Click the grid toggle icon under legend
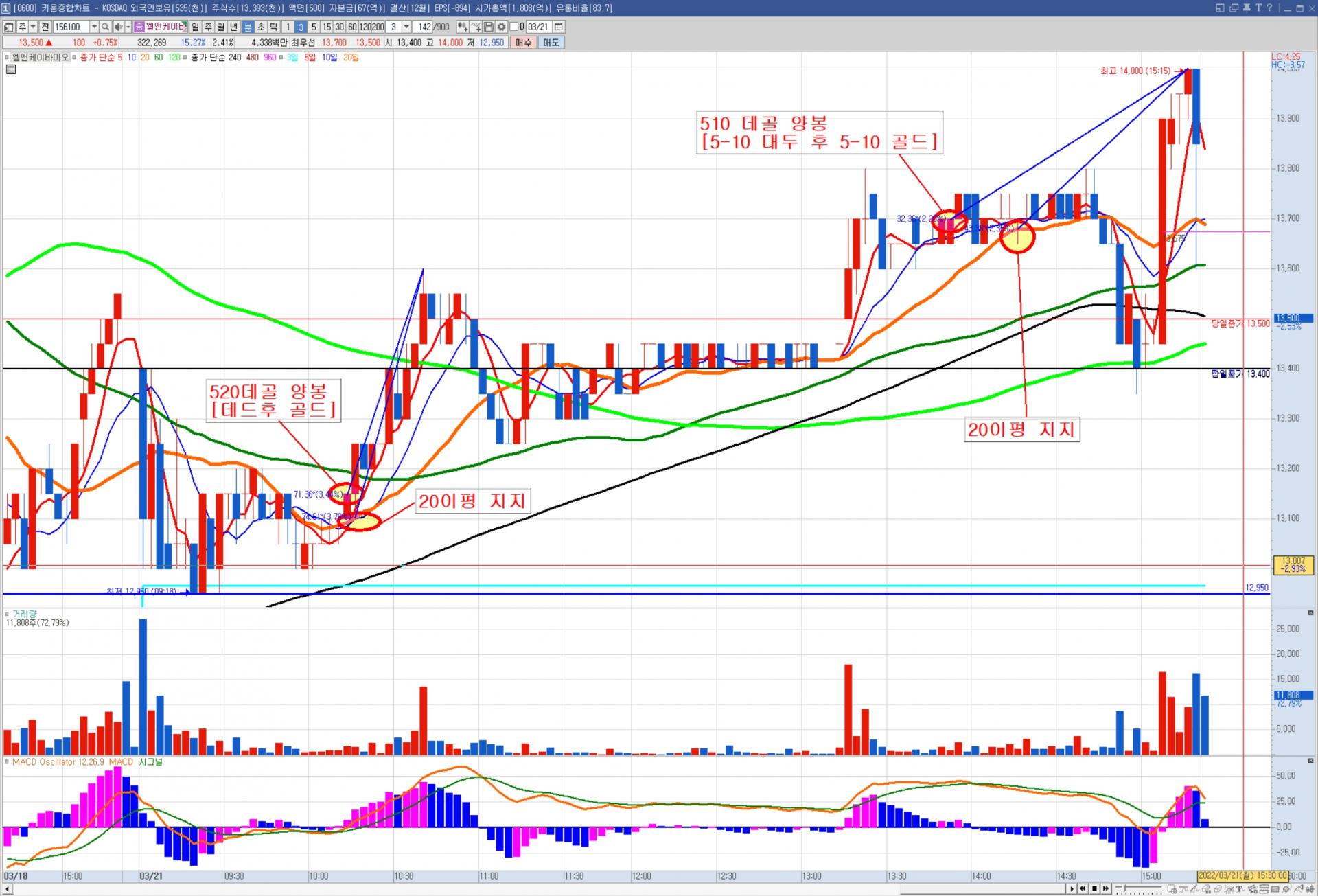This screenshot has height=896, width=1318. [x=11, y=69]
